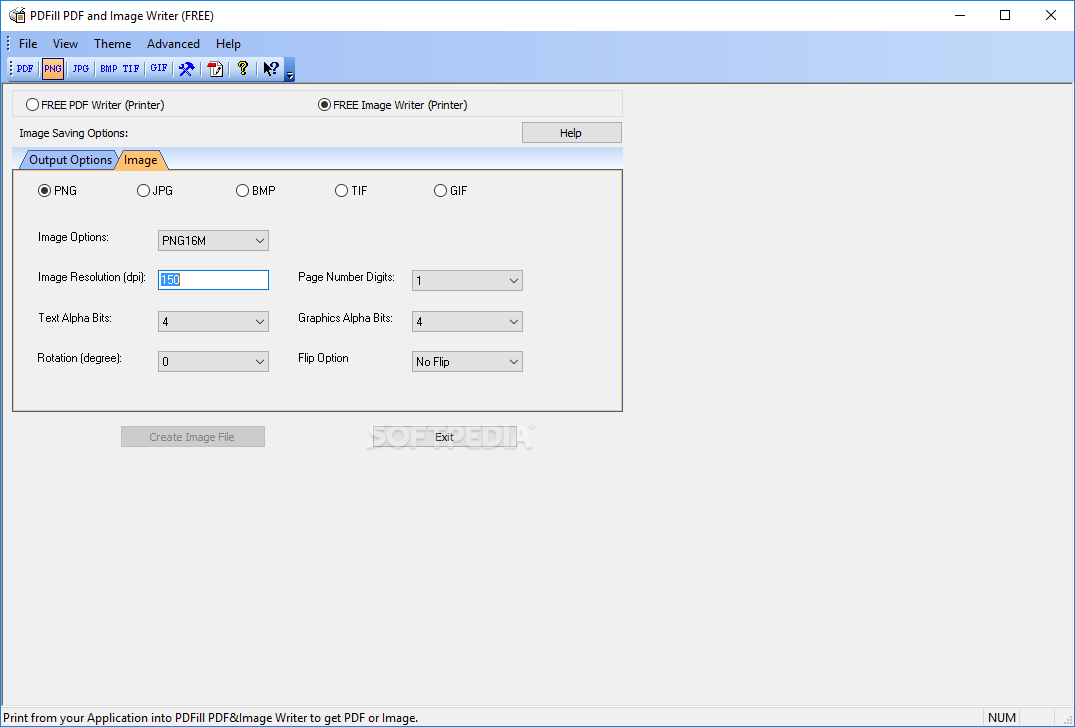Choose the TIF format radio button
This screenshot has width=1075, height=727.
coord(351,191)
